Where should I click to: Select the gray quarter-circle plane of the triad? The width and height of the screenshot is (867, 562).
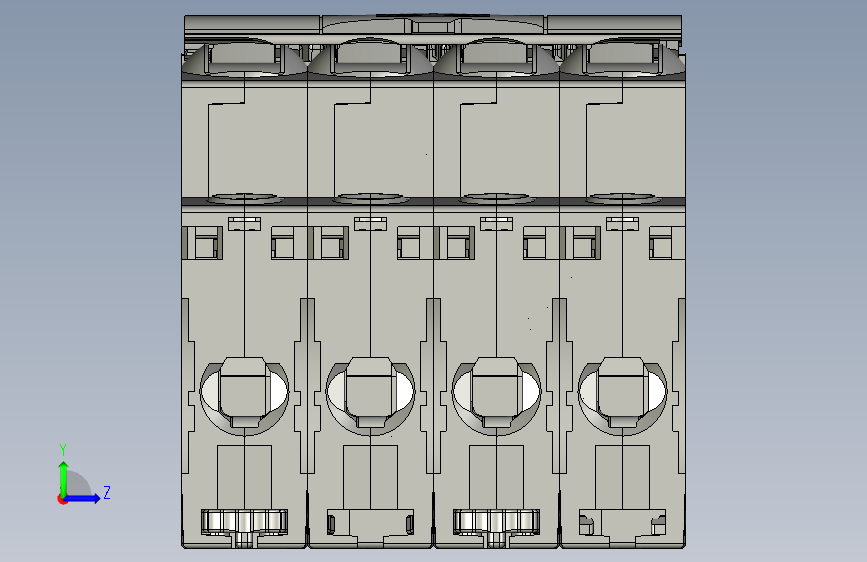[x=77, y=484]
